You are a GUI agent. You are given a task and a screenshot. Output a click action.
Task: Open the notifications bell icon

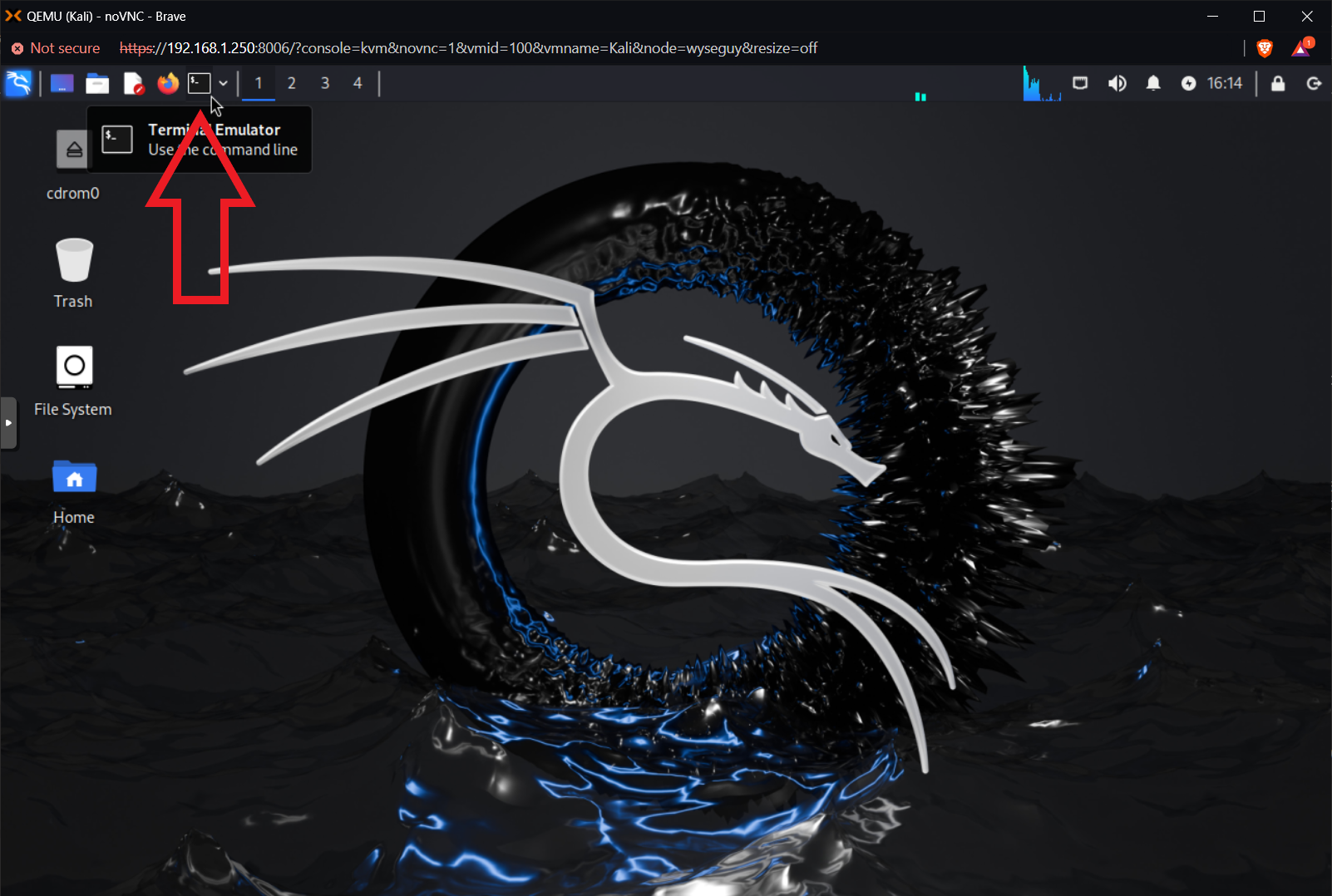(x=1153, y=83)
